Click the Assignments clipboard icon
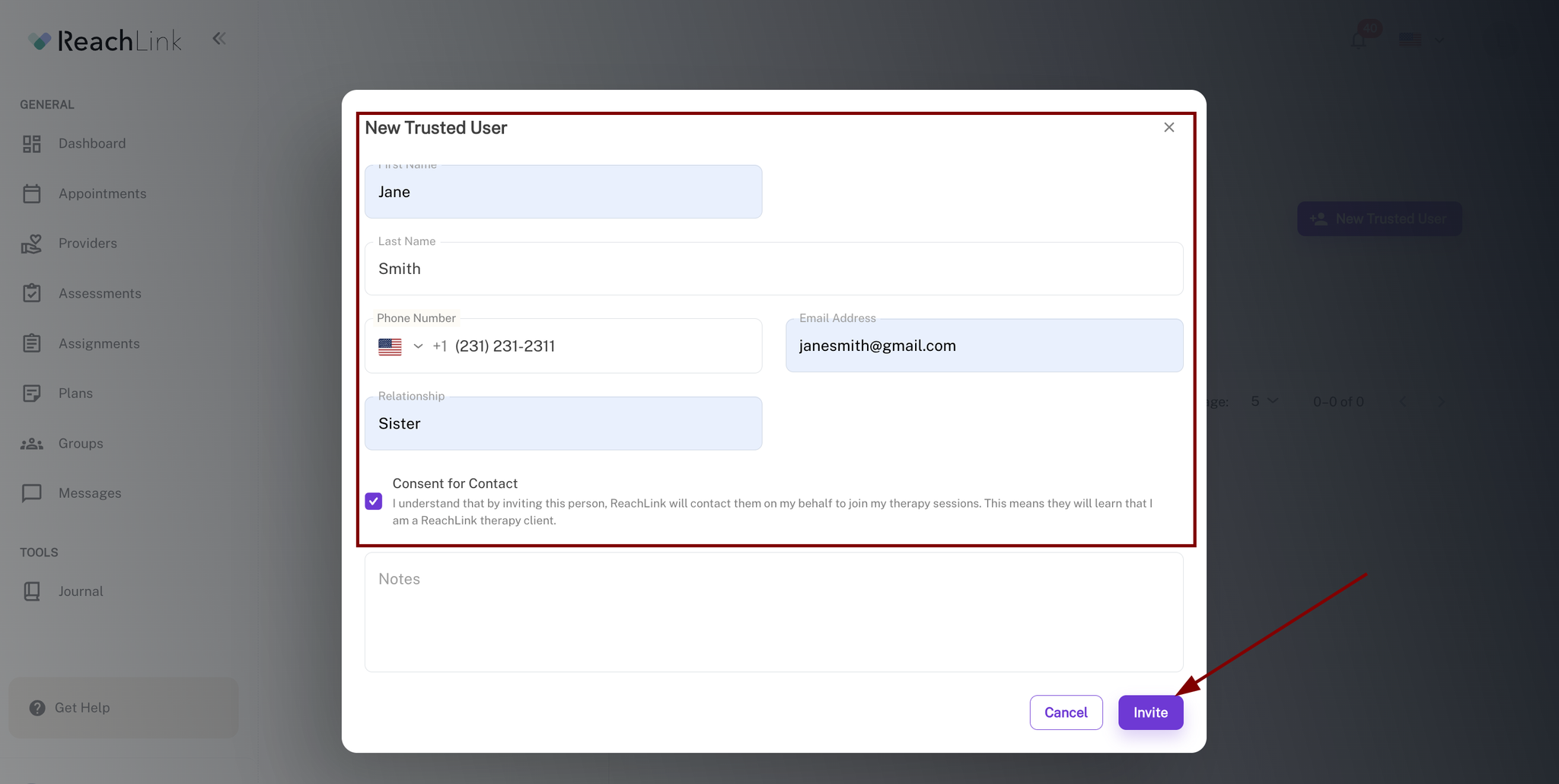The width and height of the screenshot is (1559, 784). [x=32, y=343]
